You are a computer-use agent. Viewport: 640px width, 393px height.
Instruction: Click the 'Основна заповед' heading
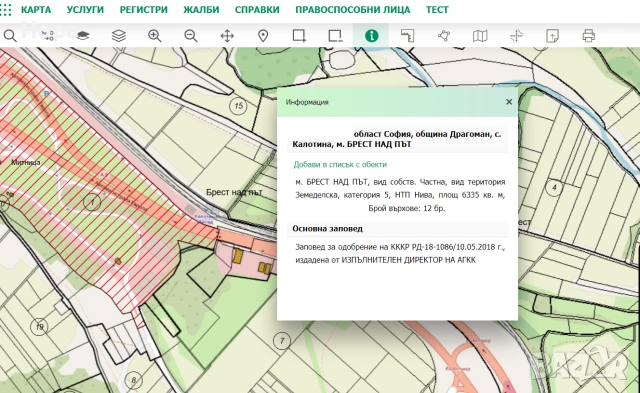327,229
